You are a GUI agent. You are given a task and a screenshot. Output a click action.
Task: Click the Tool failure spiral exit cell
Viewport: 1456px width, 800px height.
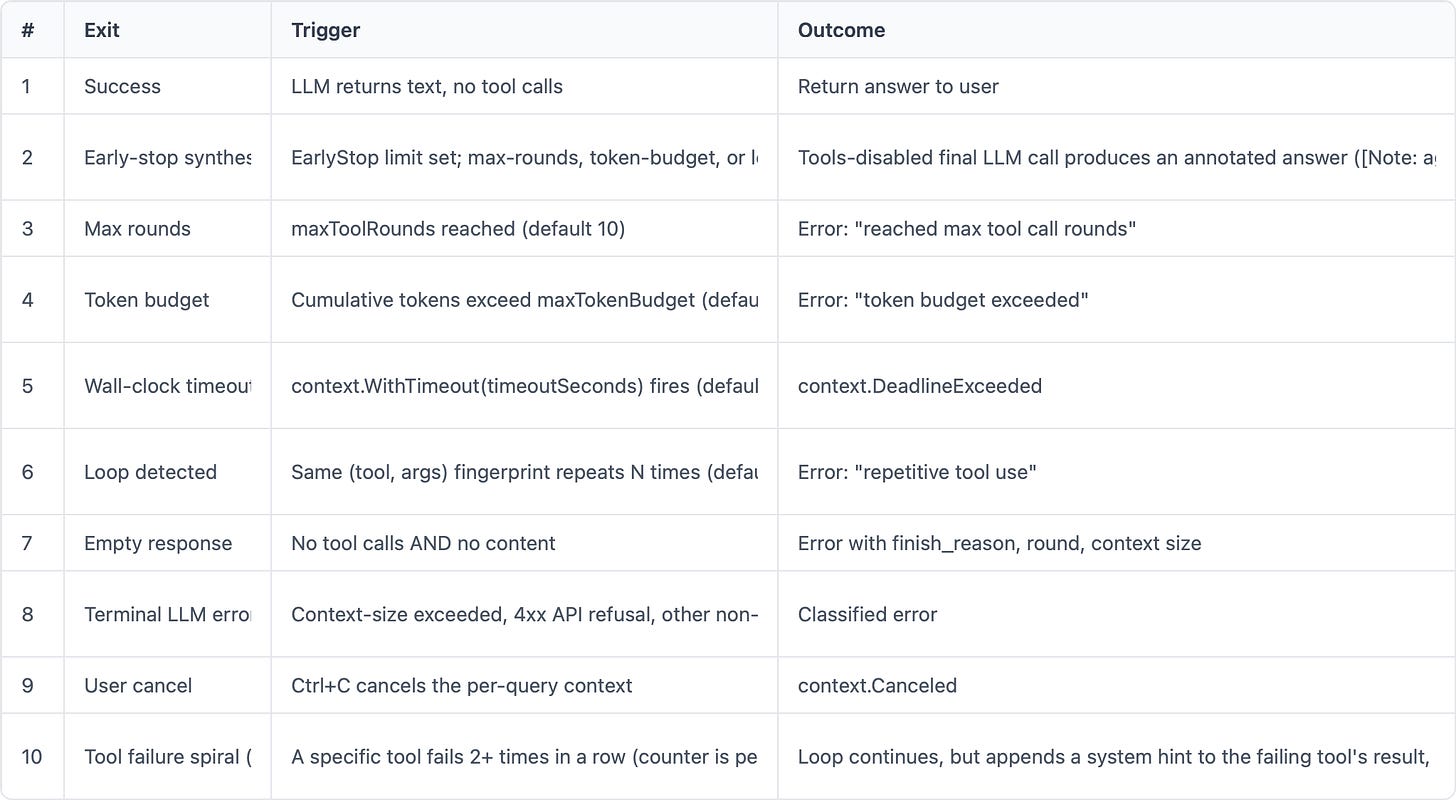(x=167, y=756)
